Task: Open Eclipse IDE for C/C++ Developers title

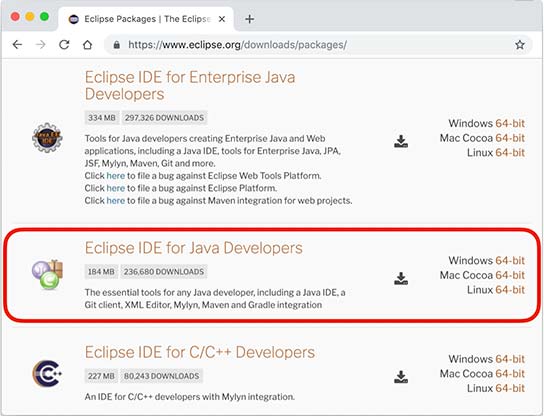Action: [200, 352]
